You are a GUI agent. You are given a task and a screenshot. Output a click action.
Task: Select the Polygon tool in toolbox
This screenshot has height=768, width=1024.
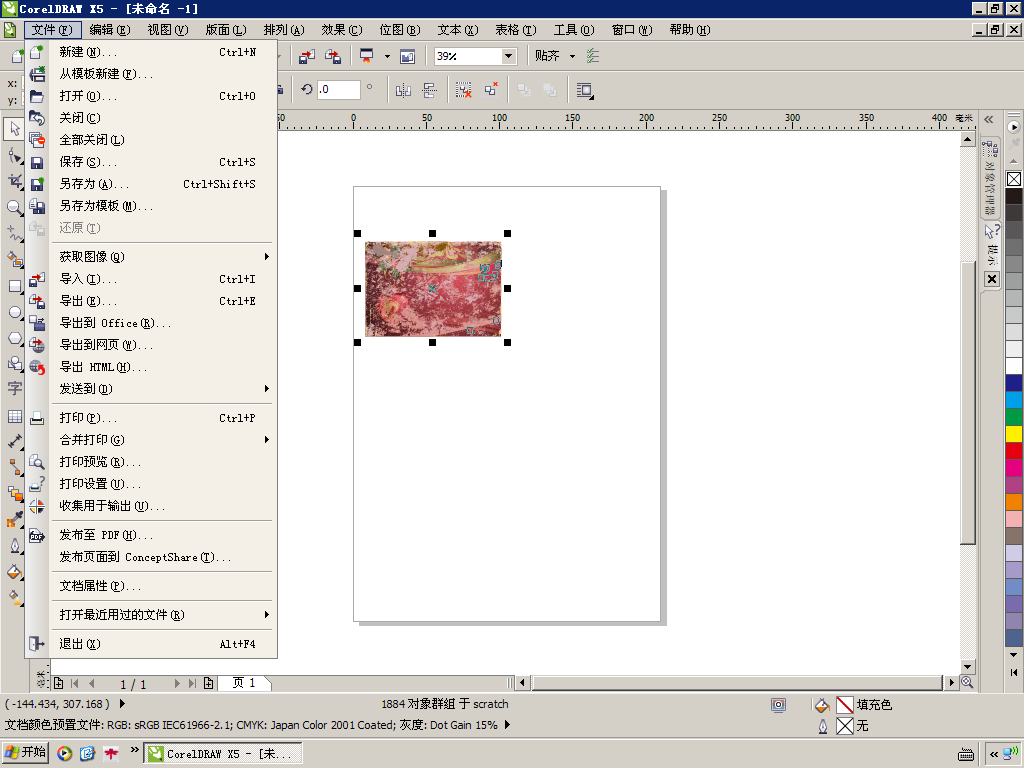click(14, 338)
